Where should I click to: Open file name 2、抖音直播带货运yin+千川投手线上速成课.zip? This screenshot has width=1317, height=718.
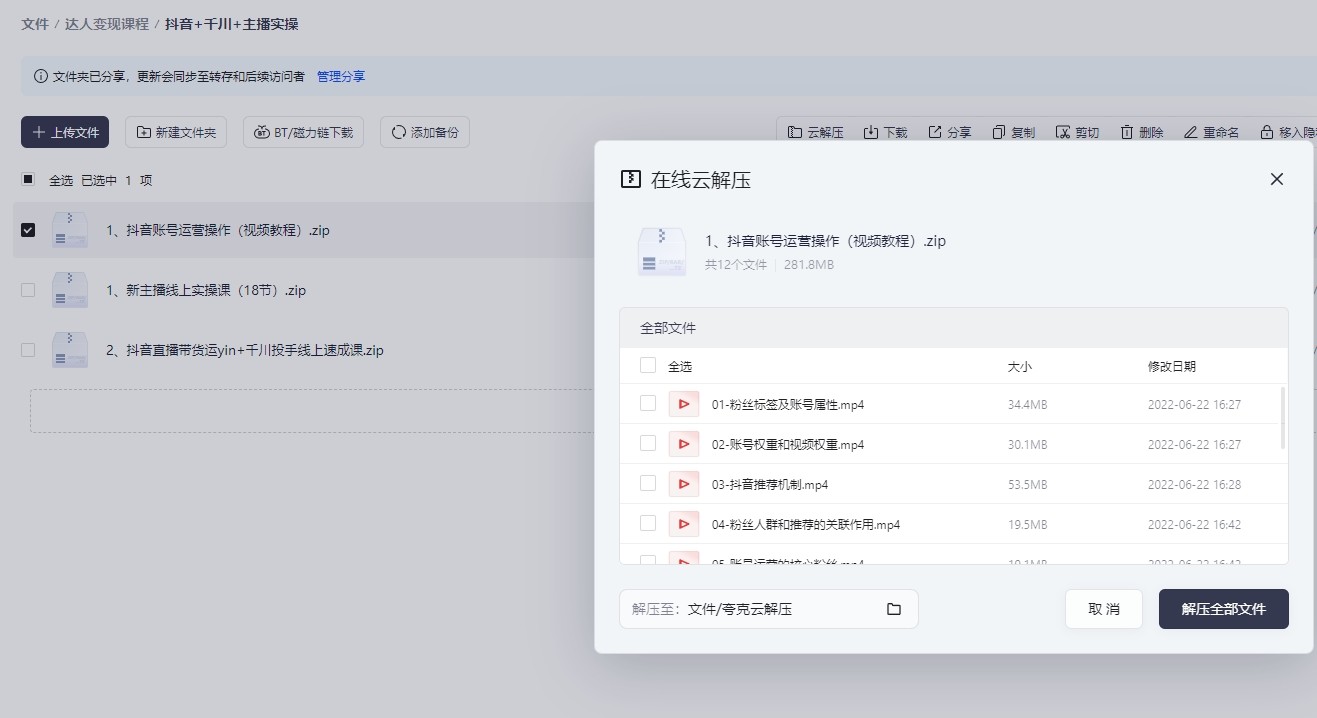pos(245,351)
